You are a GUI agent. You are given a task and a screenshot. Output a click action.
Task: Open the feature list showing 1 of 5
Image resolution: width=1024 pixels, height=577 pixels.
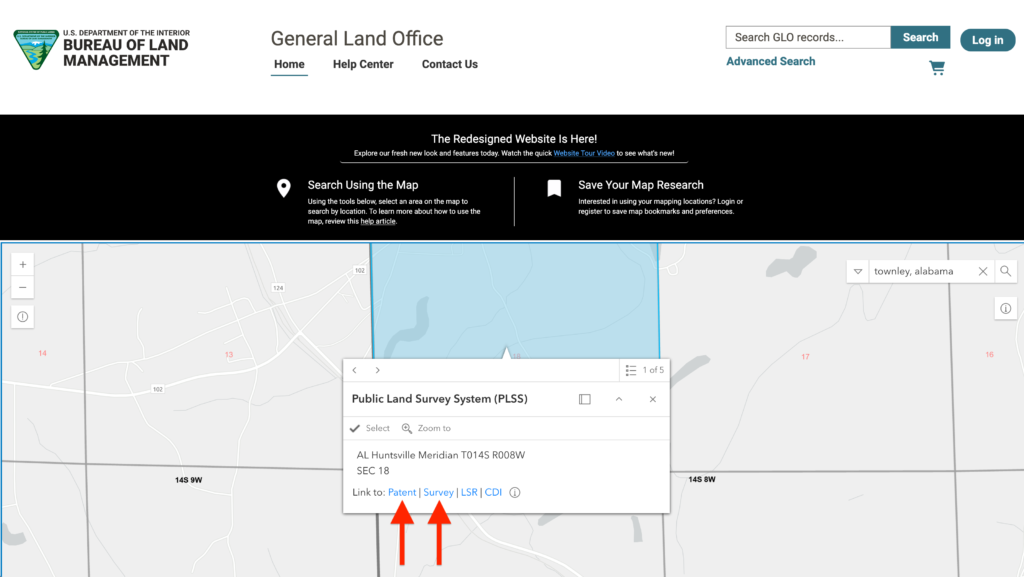coord(644,370)
